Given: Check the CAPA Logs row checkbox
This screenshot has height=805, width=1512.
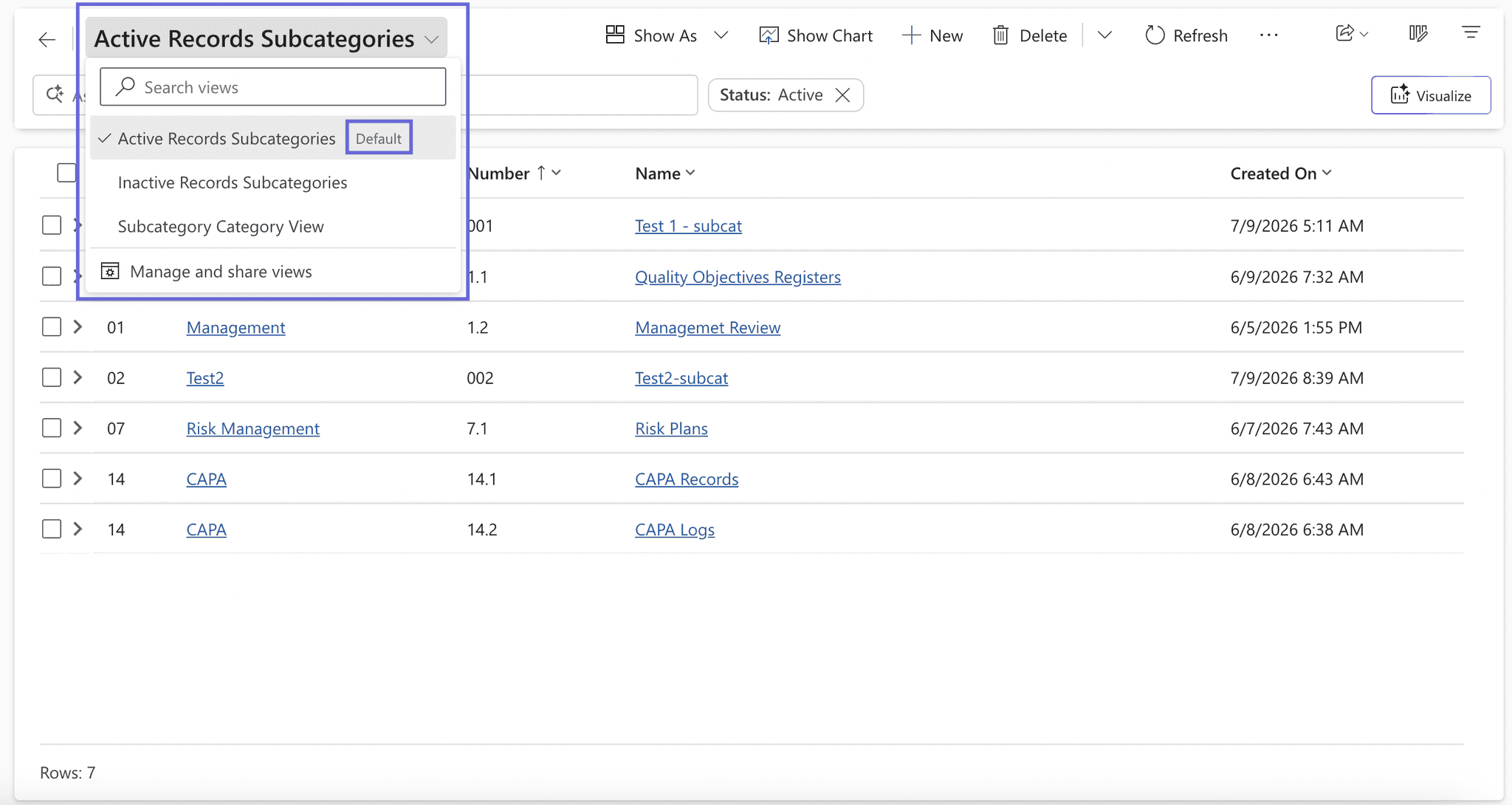Looking at the screenshot, I should [52, 530].
